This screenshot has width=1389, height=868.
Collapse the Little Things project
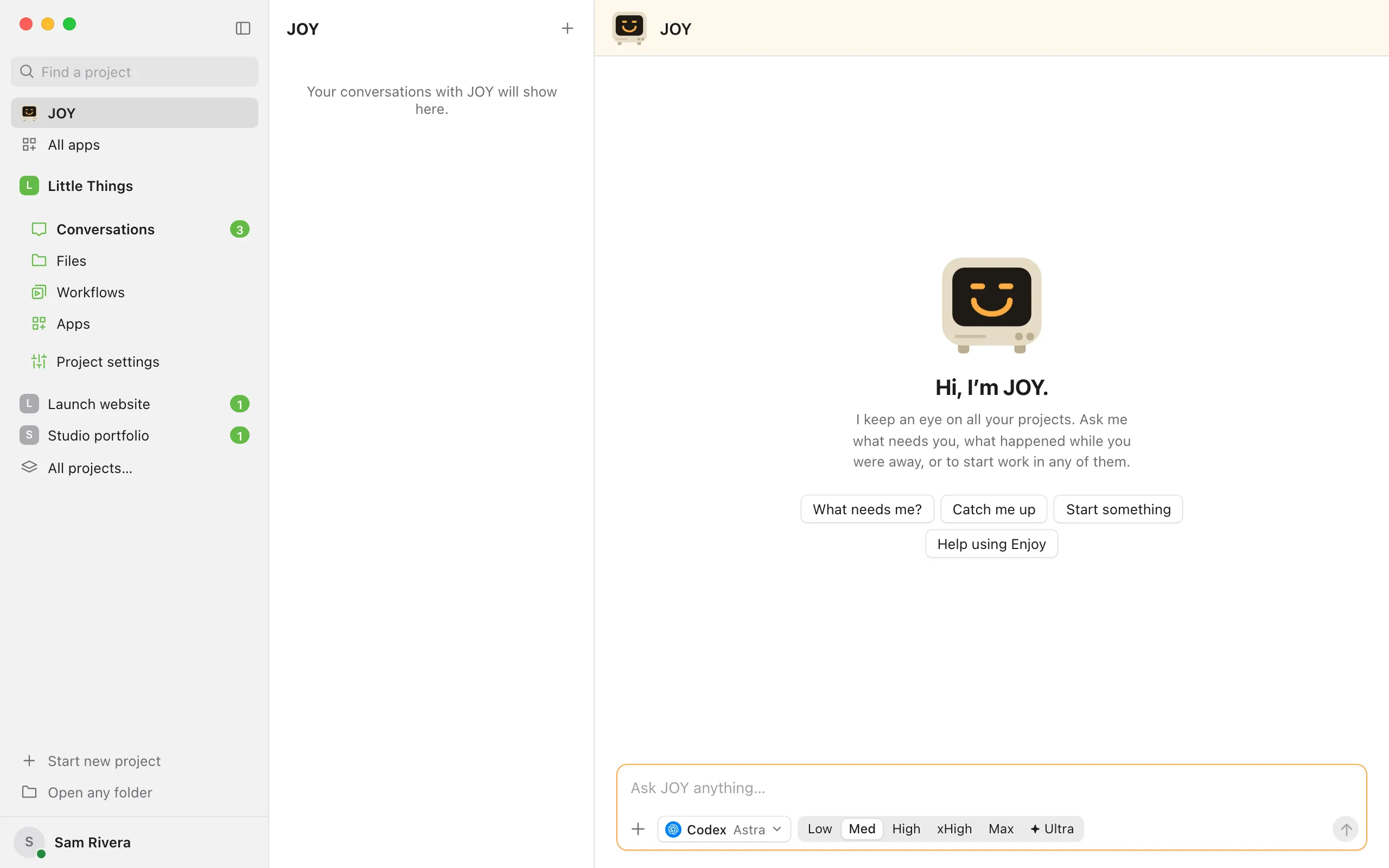click(135, 186)
